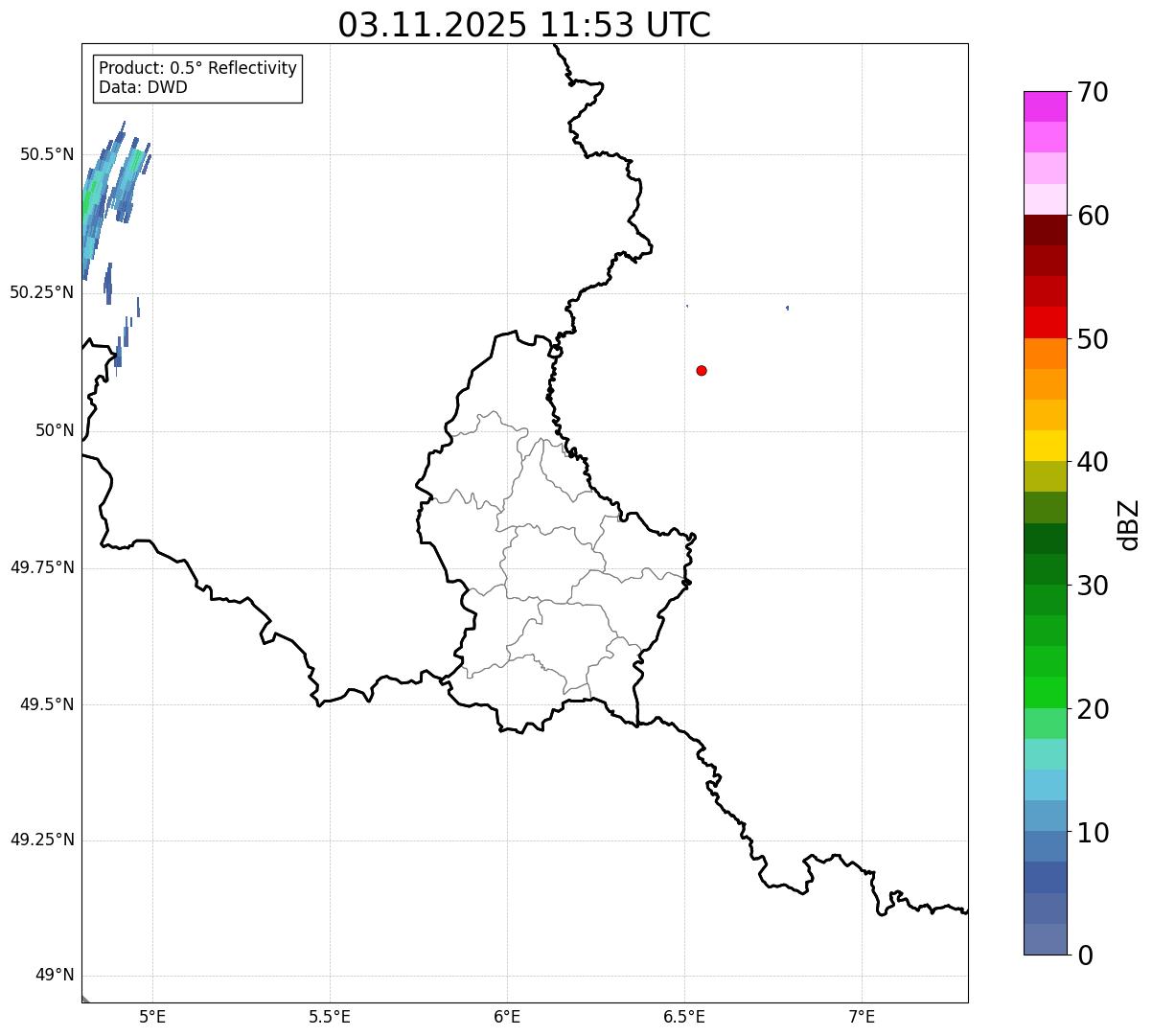Click the yellow colorbar segment at 40
1152x1036 pixels.
[x=1045, y=446]
